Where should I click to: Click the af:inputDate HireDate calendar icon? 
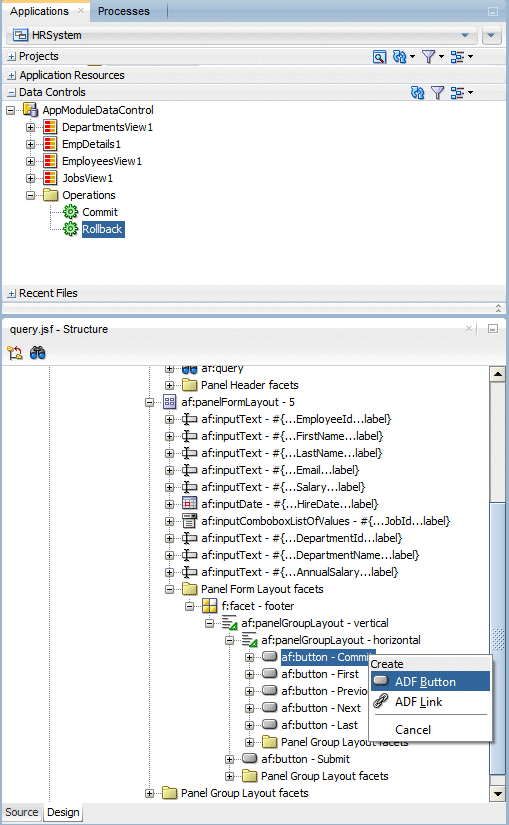coord(189,504)
